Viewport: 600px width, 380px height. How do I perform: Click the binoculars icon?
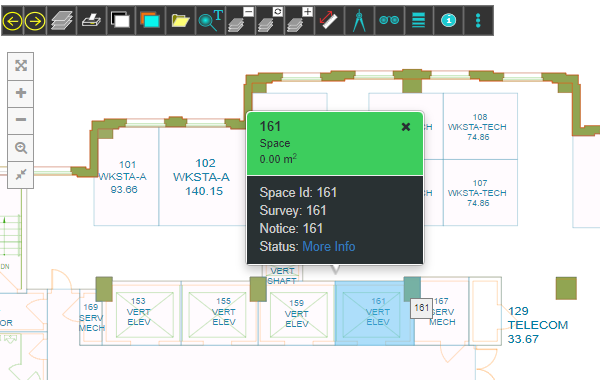[389, 21]
